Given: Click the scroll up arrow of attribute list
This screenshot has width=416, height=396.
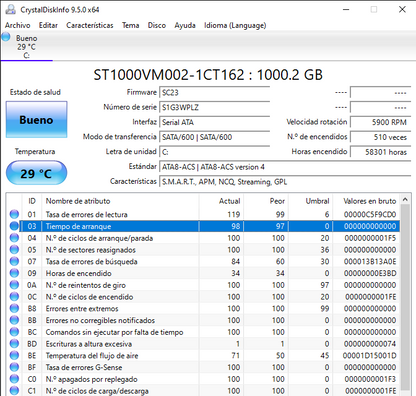Looking at the screenshot, I should click(x=405, y=199).
